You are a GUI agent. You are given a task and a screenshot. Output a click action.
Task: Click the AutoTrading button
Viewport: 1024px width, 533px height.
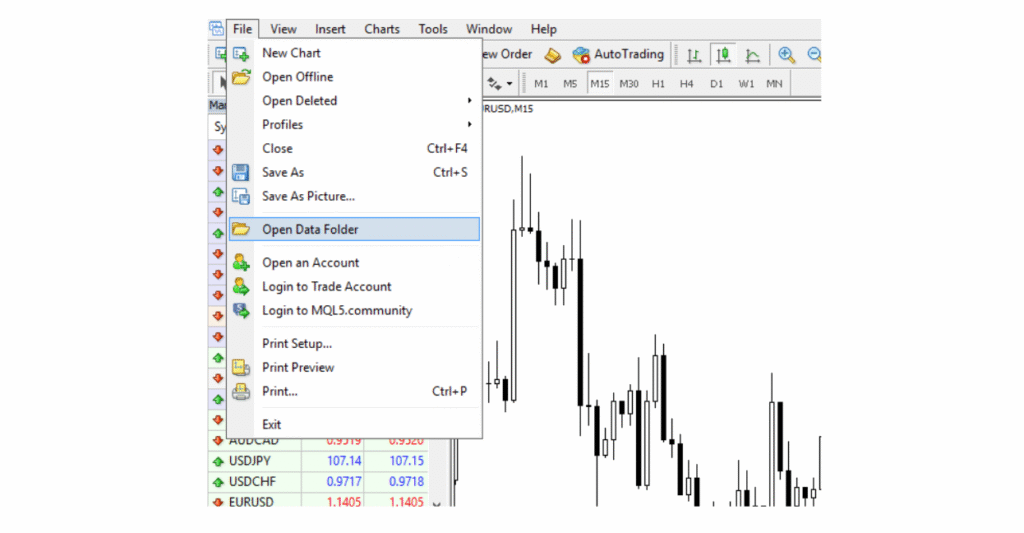coord(618,55)
